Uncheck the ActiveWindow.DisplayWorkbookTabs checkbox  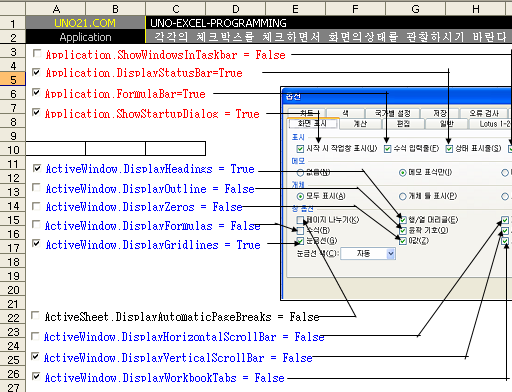click(x=36, y=376)
